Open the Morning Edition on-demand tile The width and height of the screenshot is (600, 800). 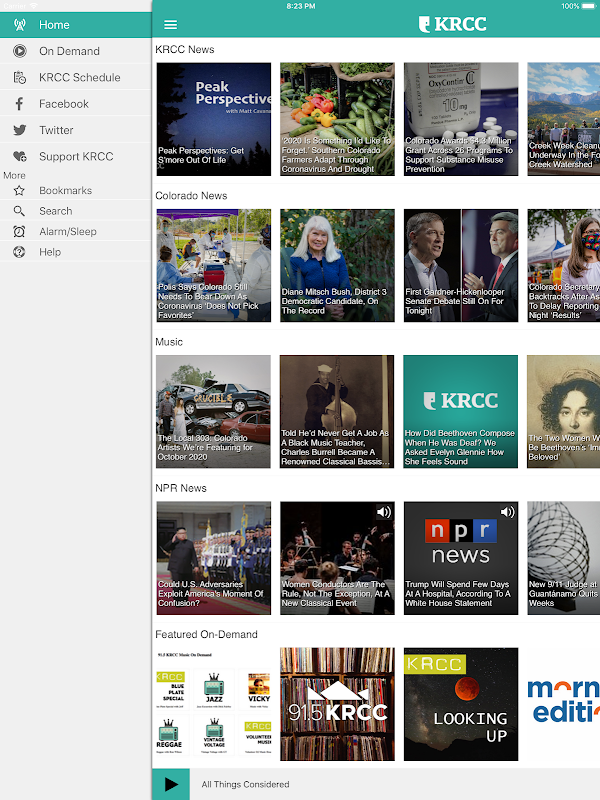[564, 704]
